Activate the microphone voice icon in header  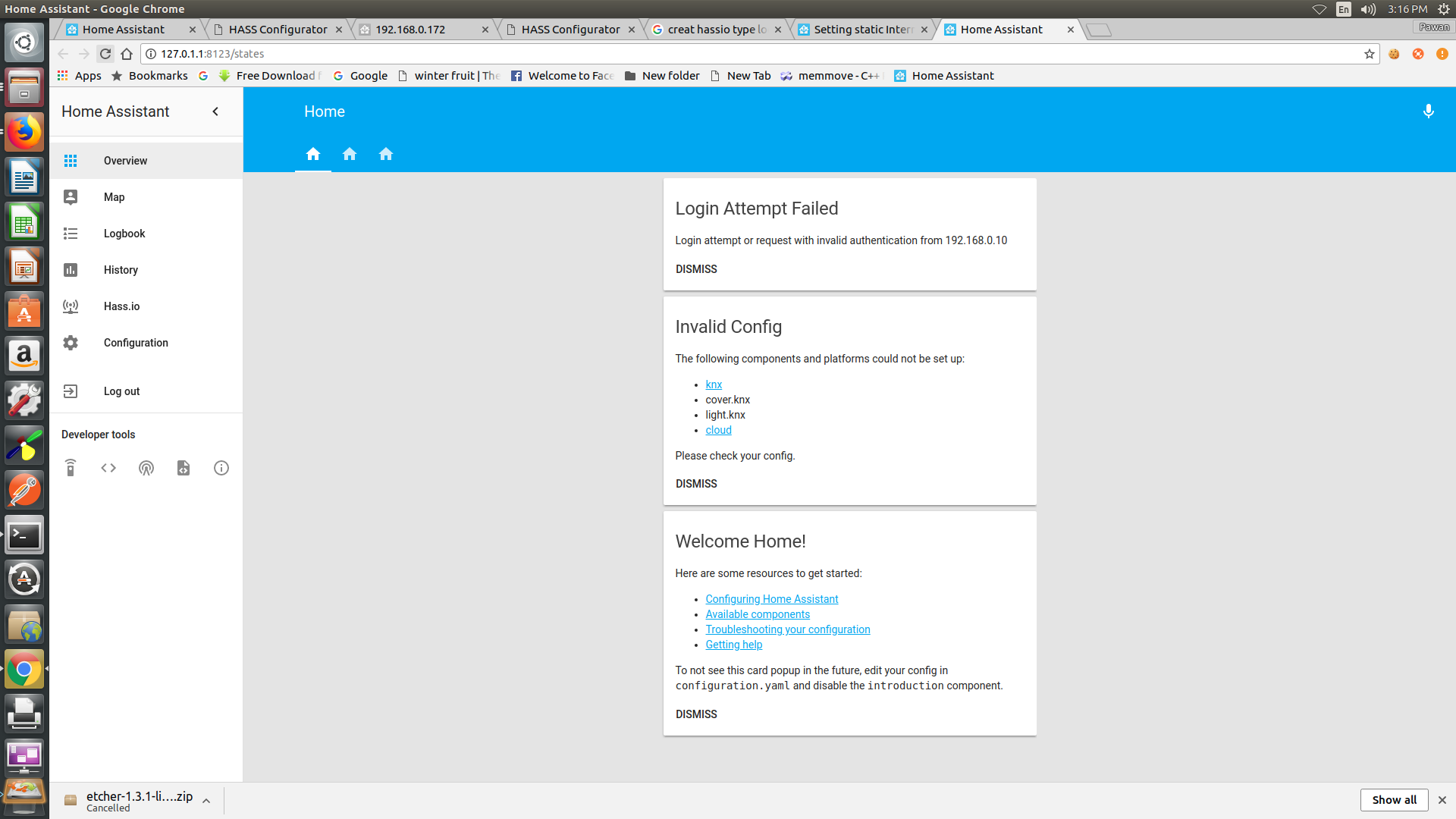[x=1429, y=111]
